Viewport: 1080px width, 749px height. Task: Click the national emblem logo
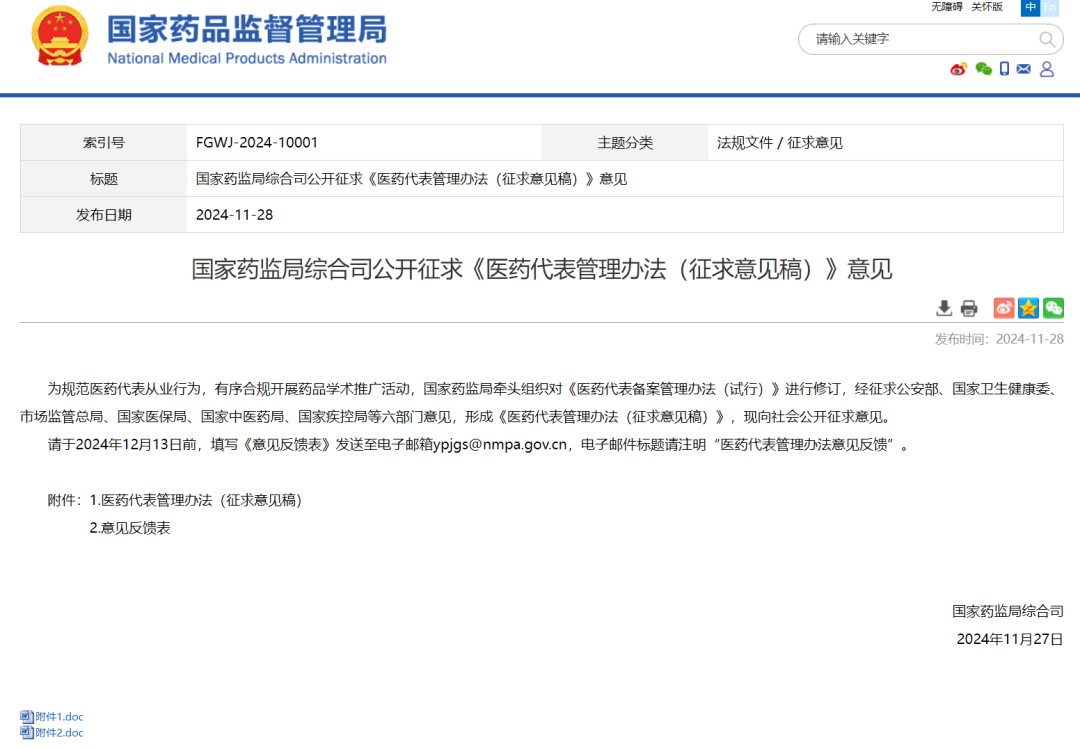pos(60,36)
